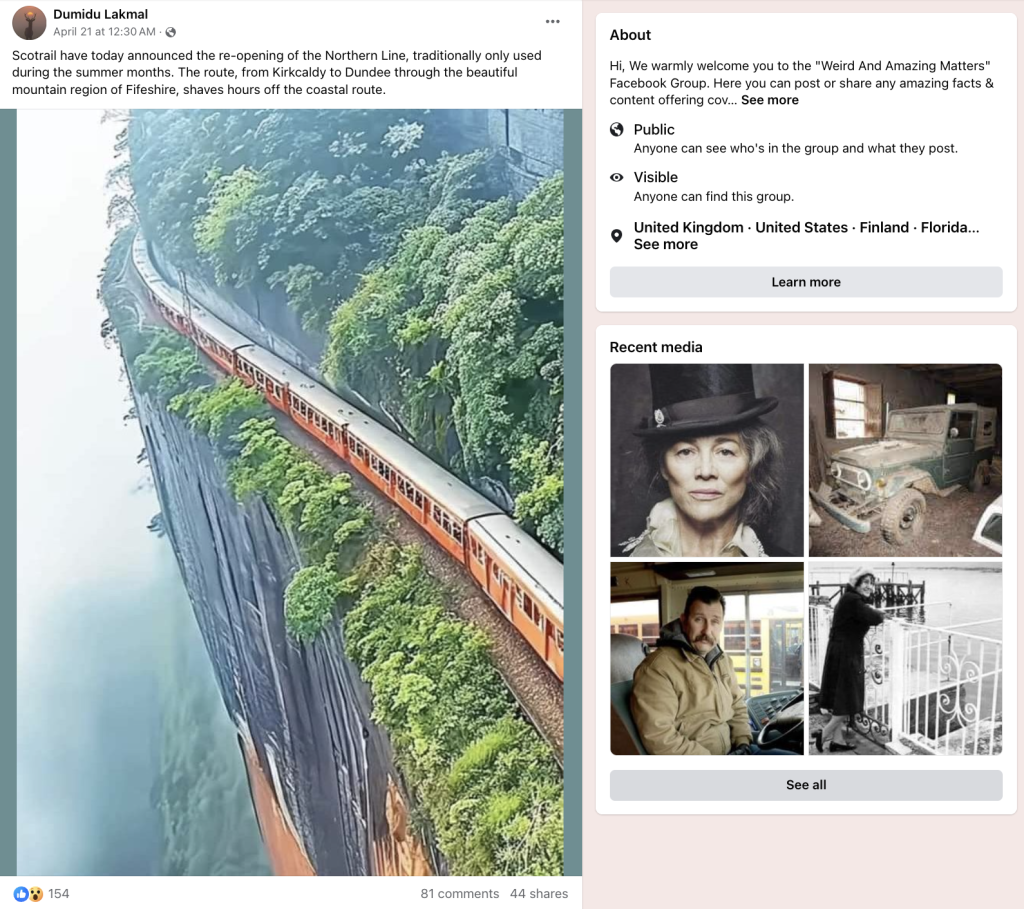Click the blue Like reaction icon
Screen dimensions: 1024x909
click(20, 893)
